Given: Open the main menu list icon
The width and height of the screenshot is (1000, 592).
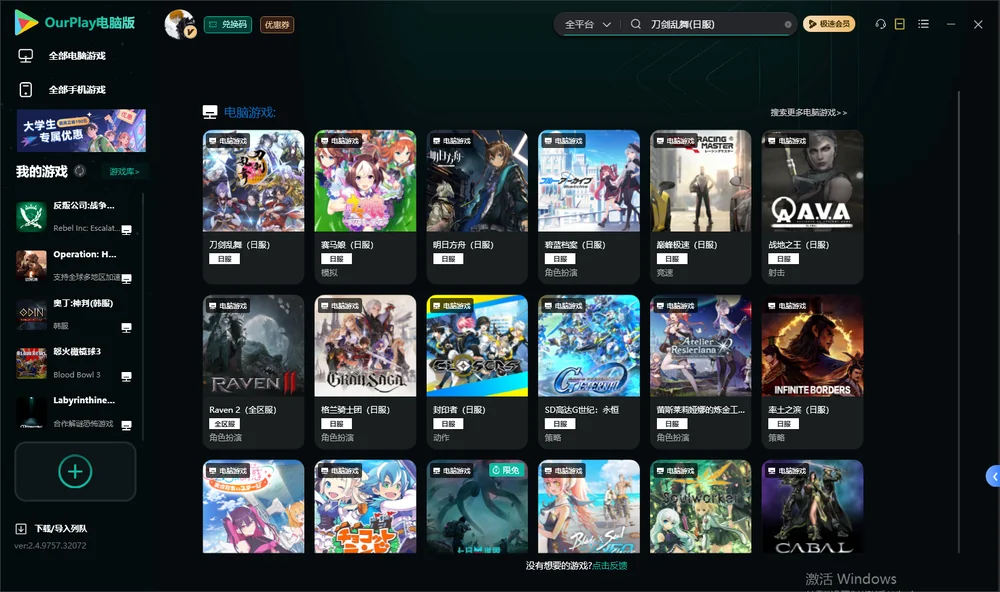Looking at the screenshot, I should coord(923,24).
